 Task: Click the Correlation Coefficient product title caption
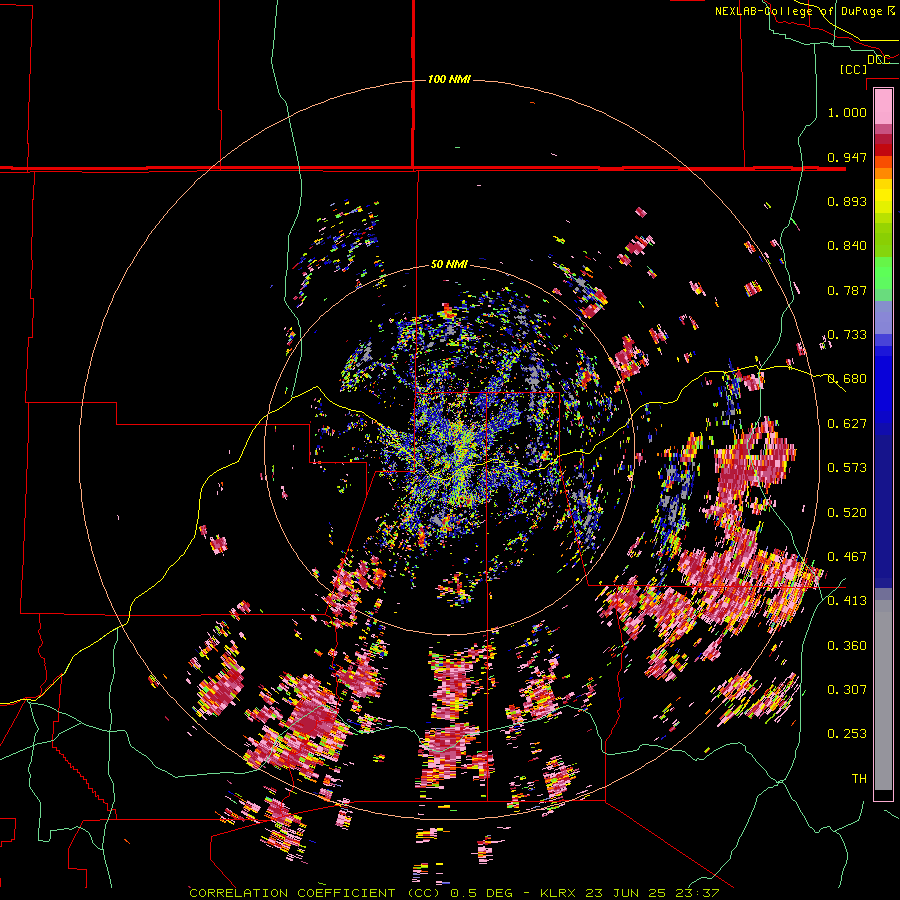tap(317, 893)
